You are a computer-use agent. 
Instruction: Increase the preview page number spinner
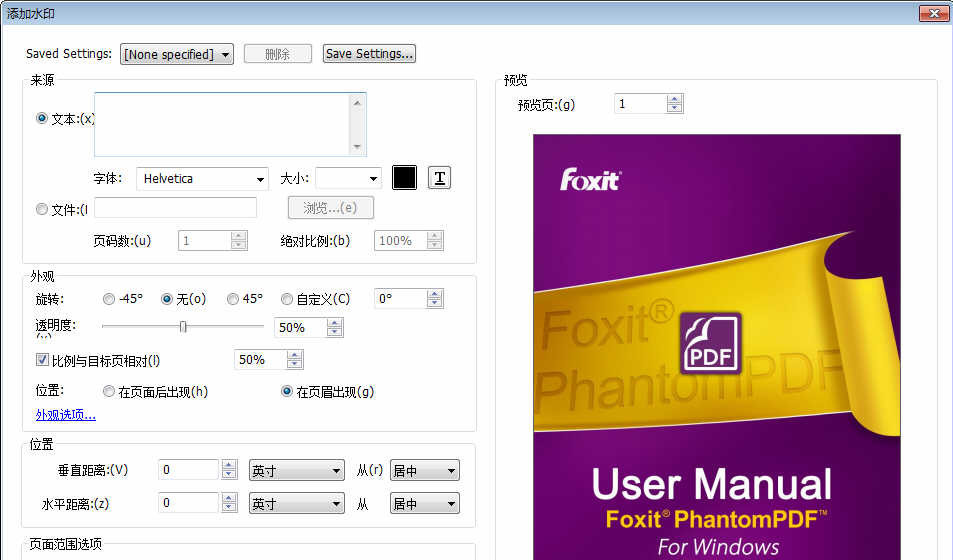[675, 99]
